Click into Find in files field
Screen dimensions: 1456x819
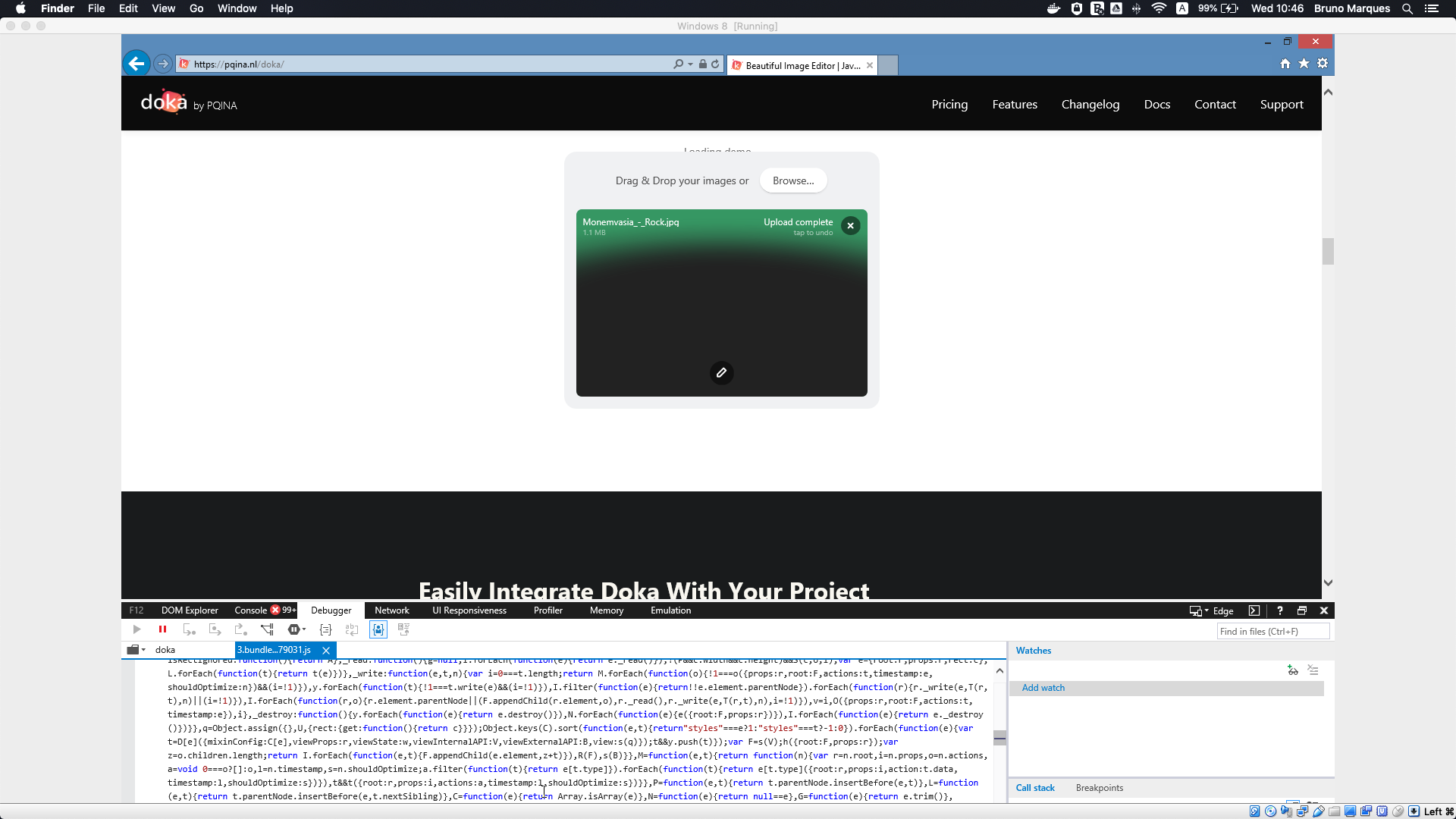pos(1273,631)
